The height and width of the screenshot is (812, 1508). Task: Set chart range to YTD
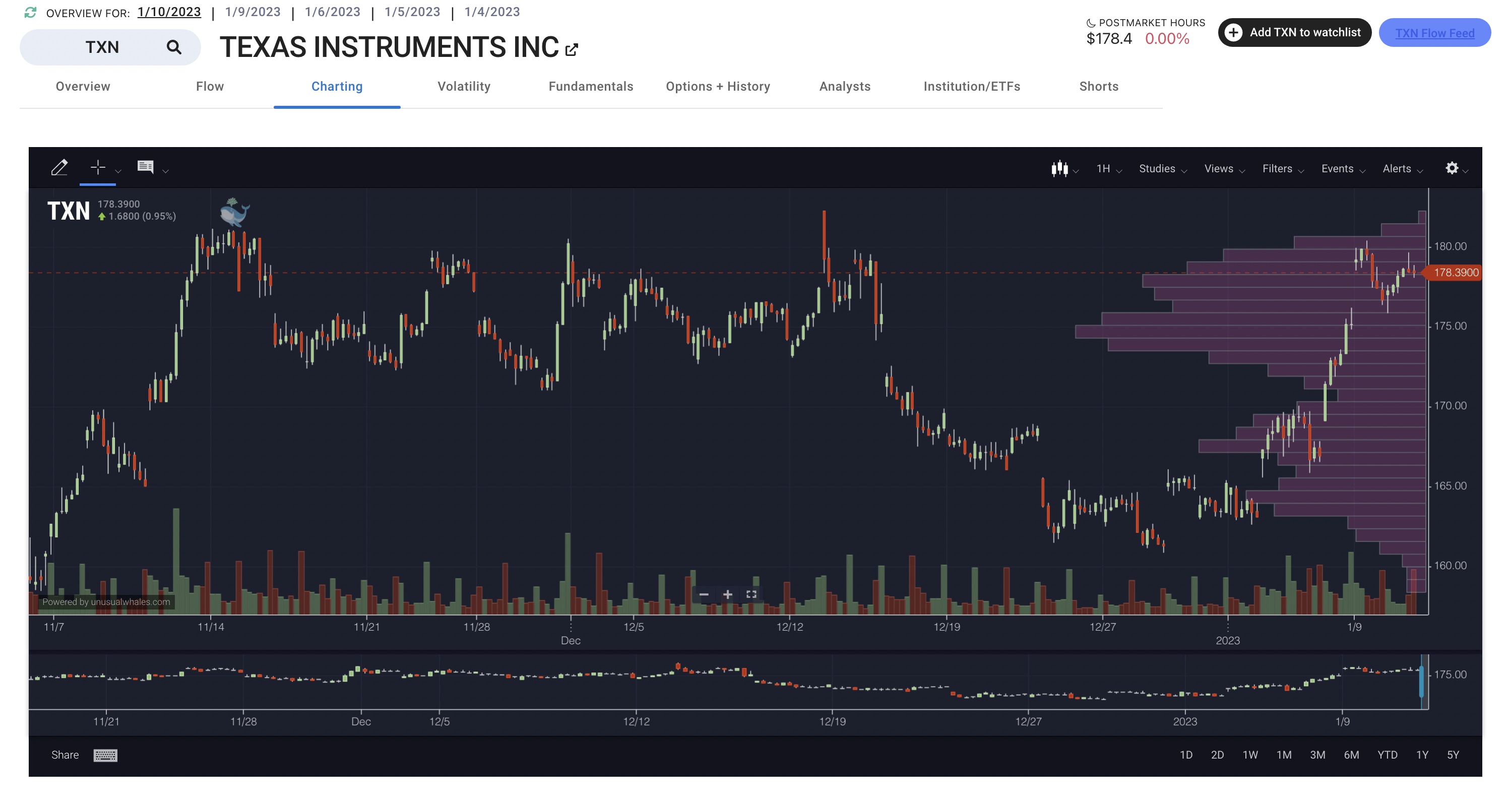(x=1388, y=755)
